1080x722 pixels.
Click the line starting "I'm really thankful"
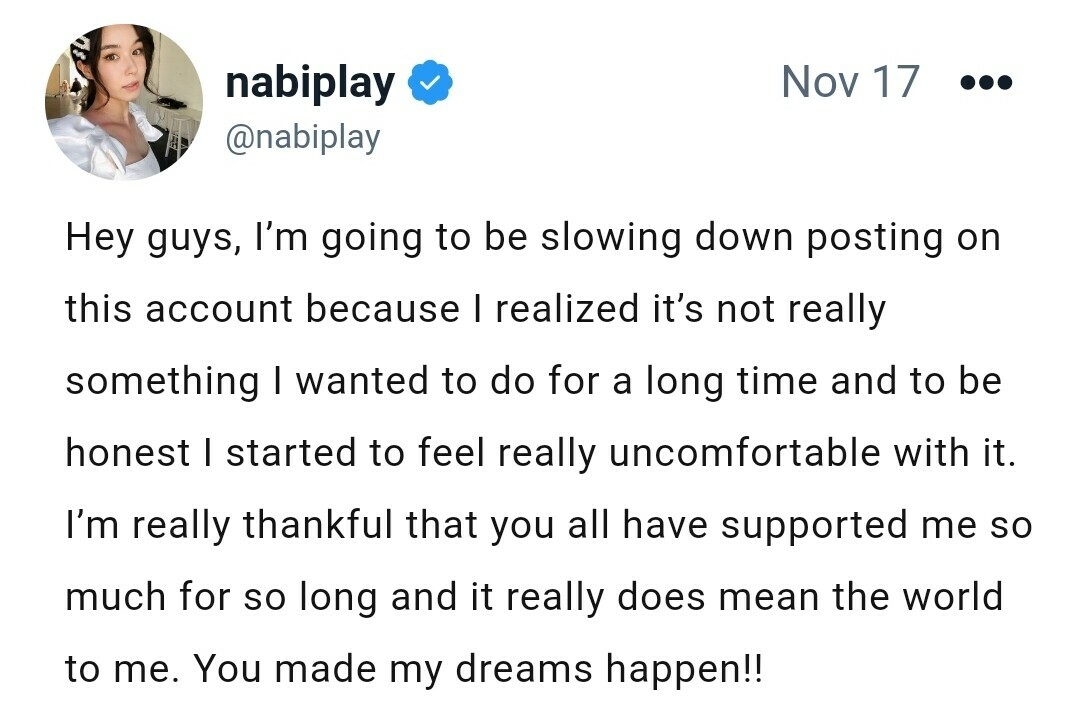pos(548,526)
